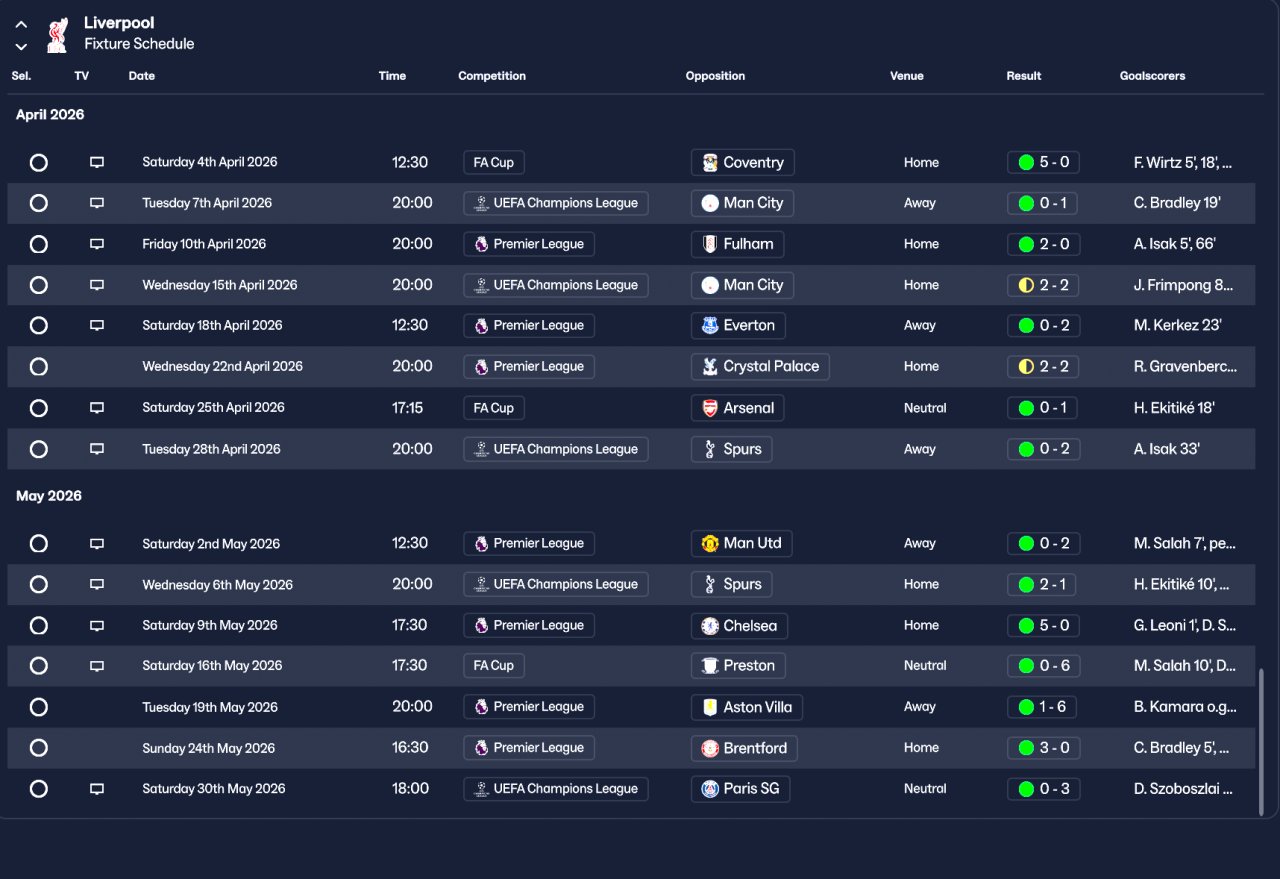Viewport: 1280px width, 879px height.
Task: Click the down chevron beside Liverpool crest
Action: (x=21, y=46)
